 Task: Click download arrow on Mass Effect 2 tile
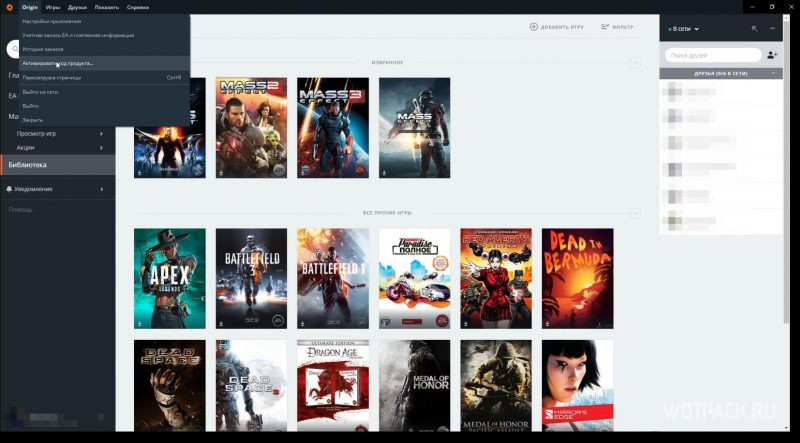tap(220, 173)
